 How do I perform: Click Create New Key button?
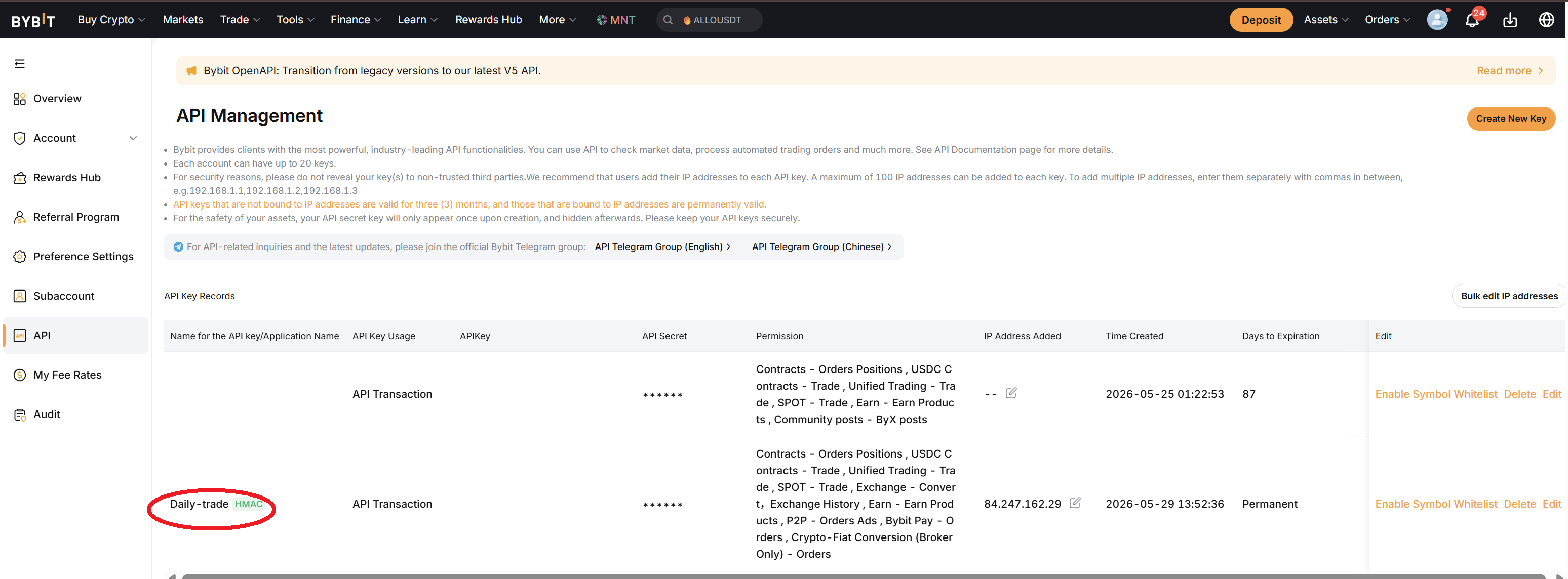pyautogui.click(x=1511, y=118)
